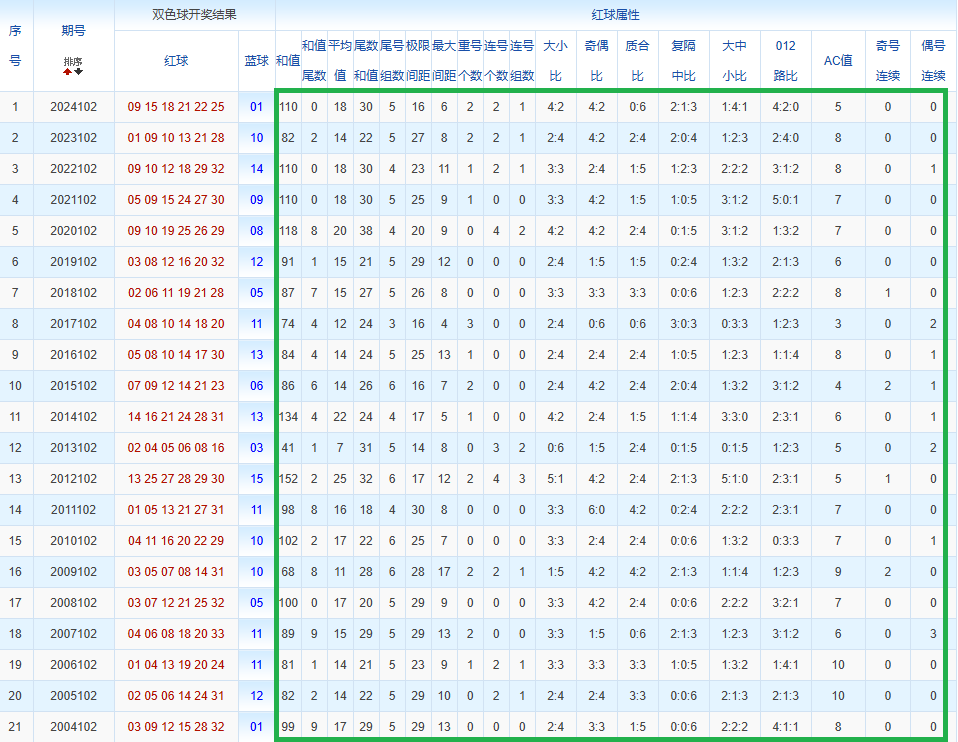
Task: Click the 大小比 column header
Action: [x=555, y=61]
